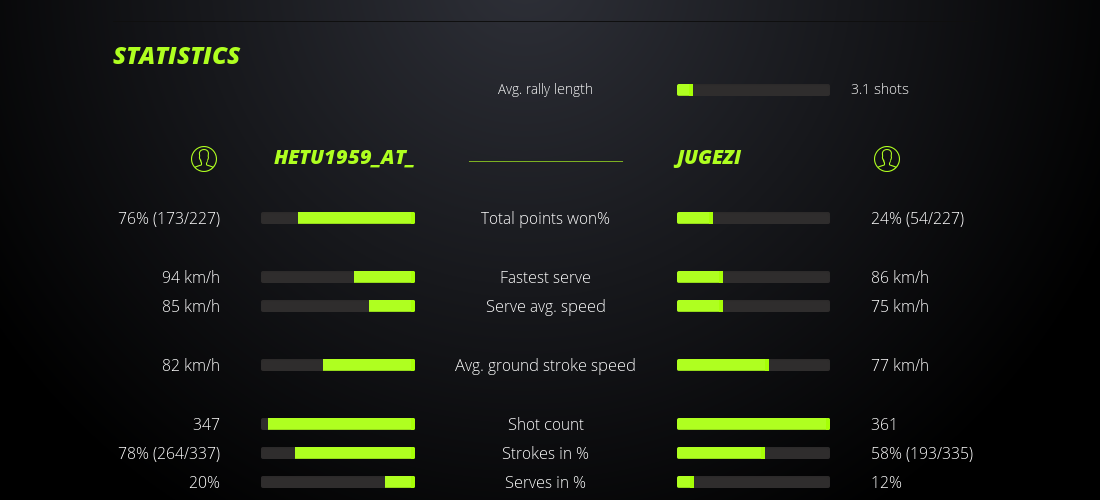1100x500 pixels.
Task: Select the Serve avg. speed label
Action: pos(545,306)
